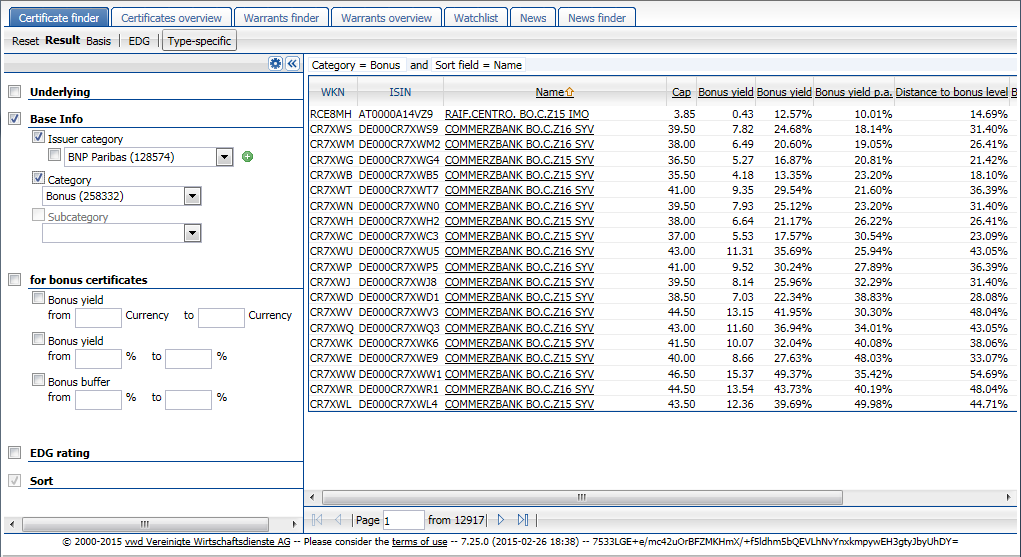Go to the next results page
Image resolution: width=1021 pixels, height=557 pixels.
tap(501, 520)
